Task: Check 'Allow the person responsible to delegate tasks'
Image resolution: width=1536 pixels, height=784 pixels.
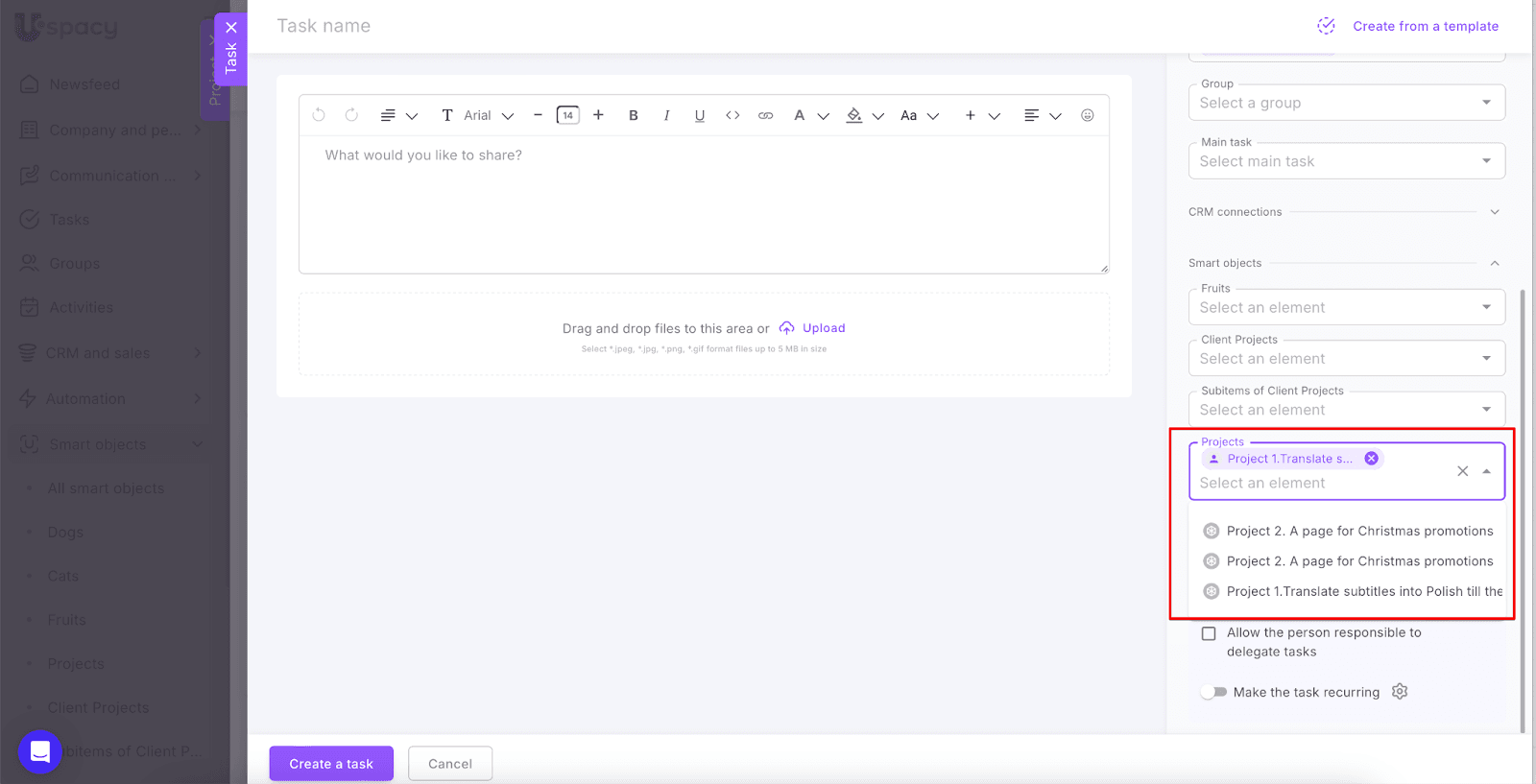Action: (1209, 633)
